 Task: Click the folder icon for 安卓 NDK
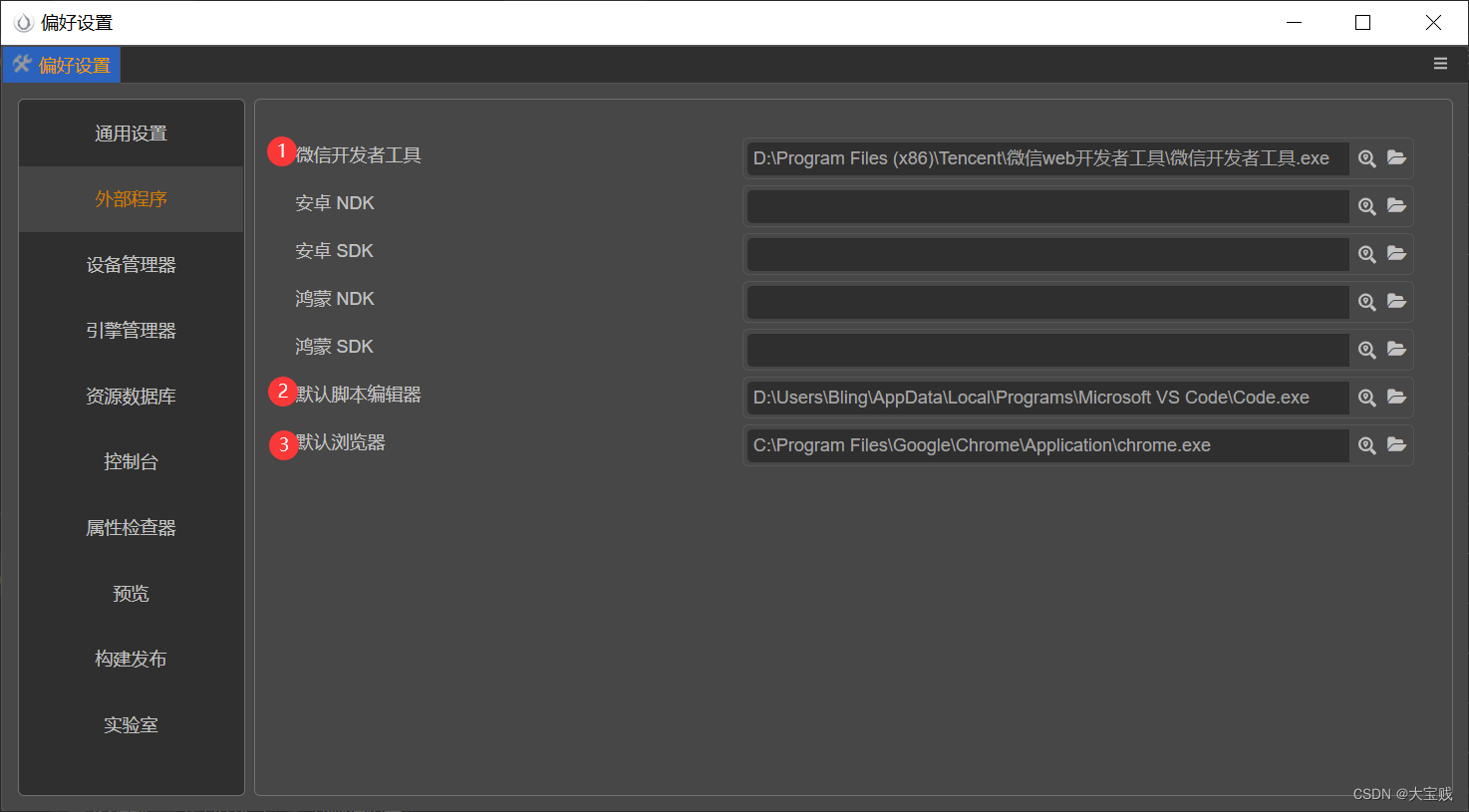pos(1396,206)
